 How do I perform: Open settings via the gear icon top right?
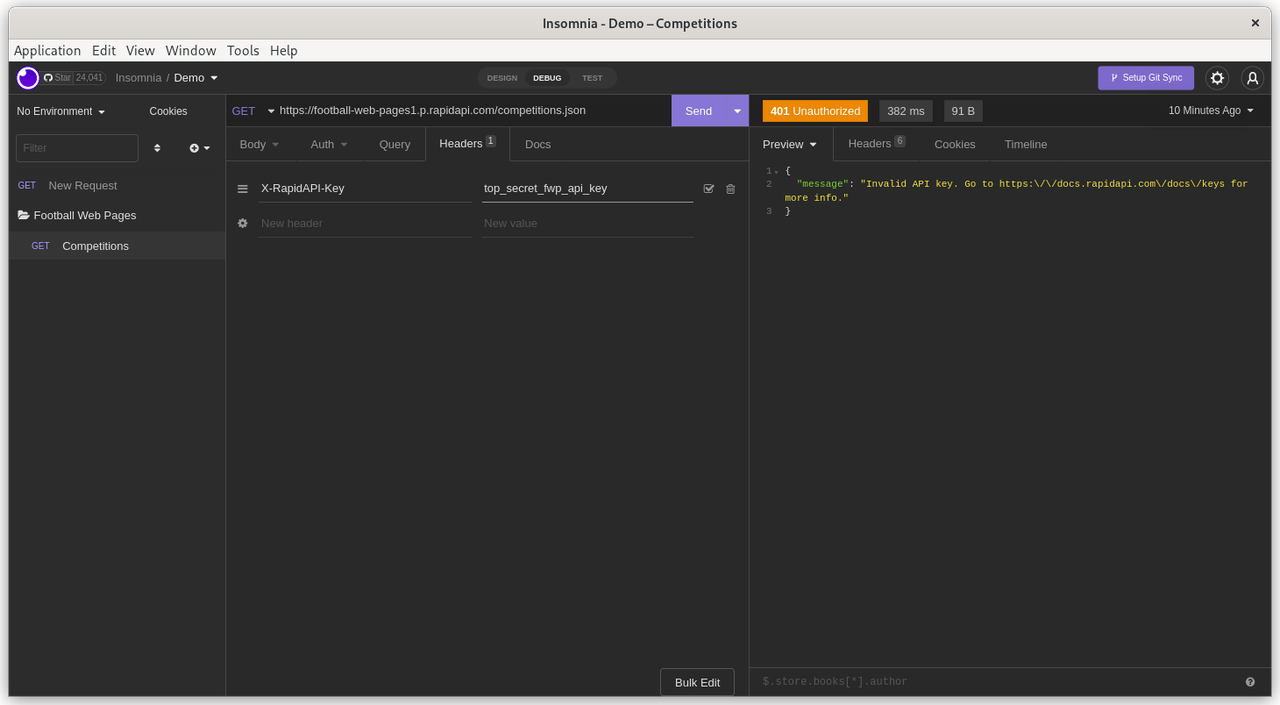pyautogui.click(x=1217, y=77)
